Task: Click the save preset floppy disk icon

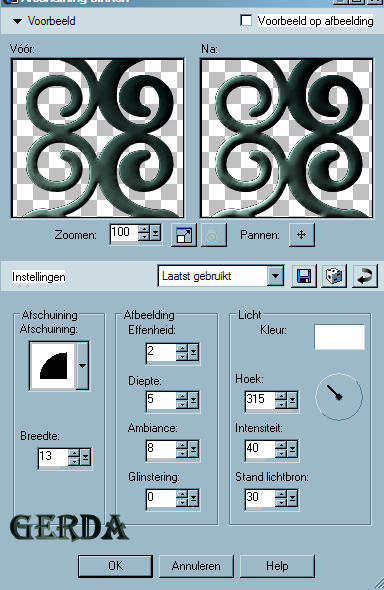Action: pyautogui.click(x=304, y=276)
